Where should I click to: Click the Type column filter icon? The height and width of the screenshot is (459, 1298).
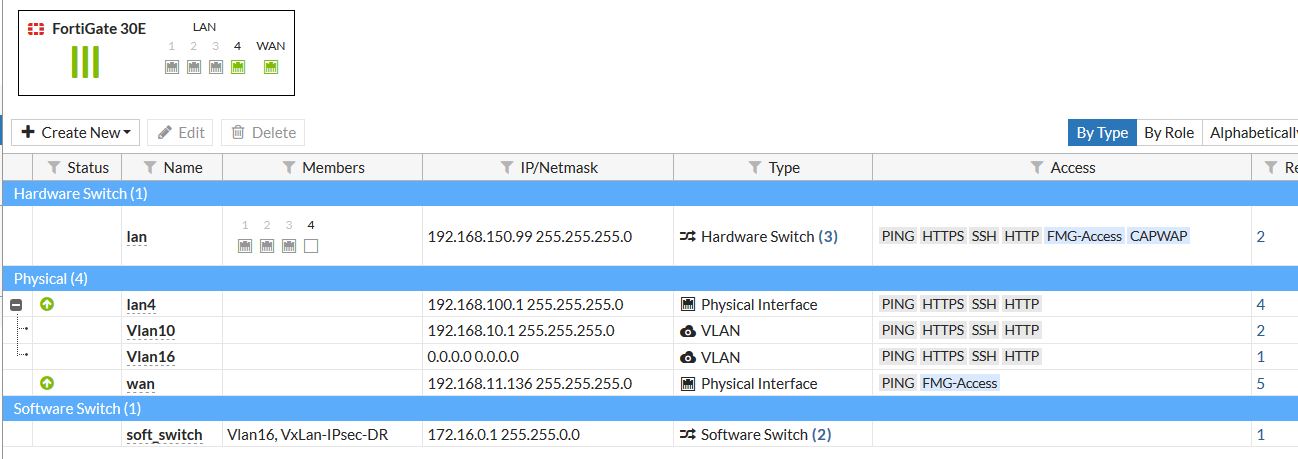tap(755, 168)
